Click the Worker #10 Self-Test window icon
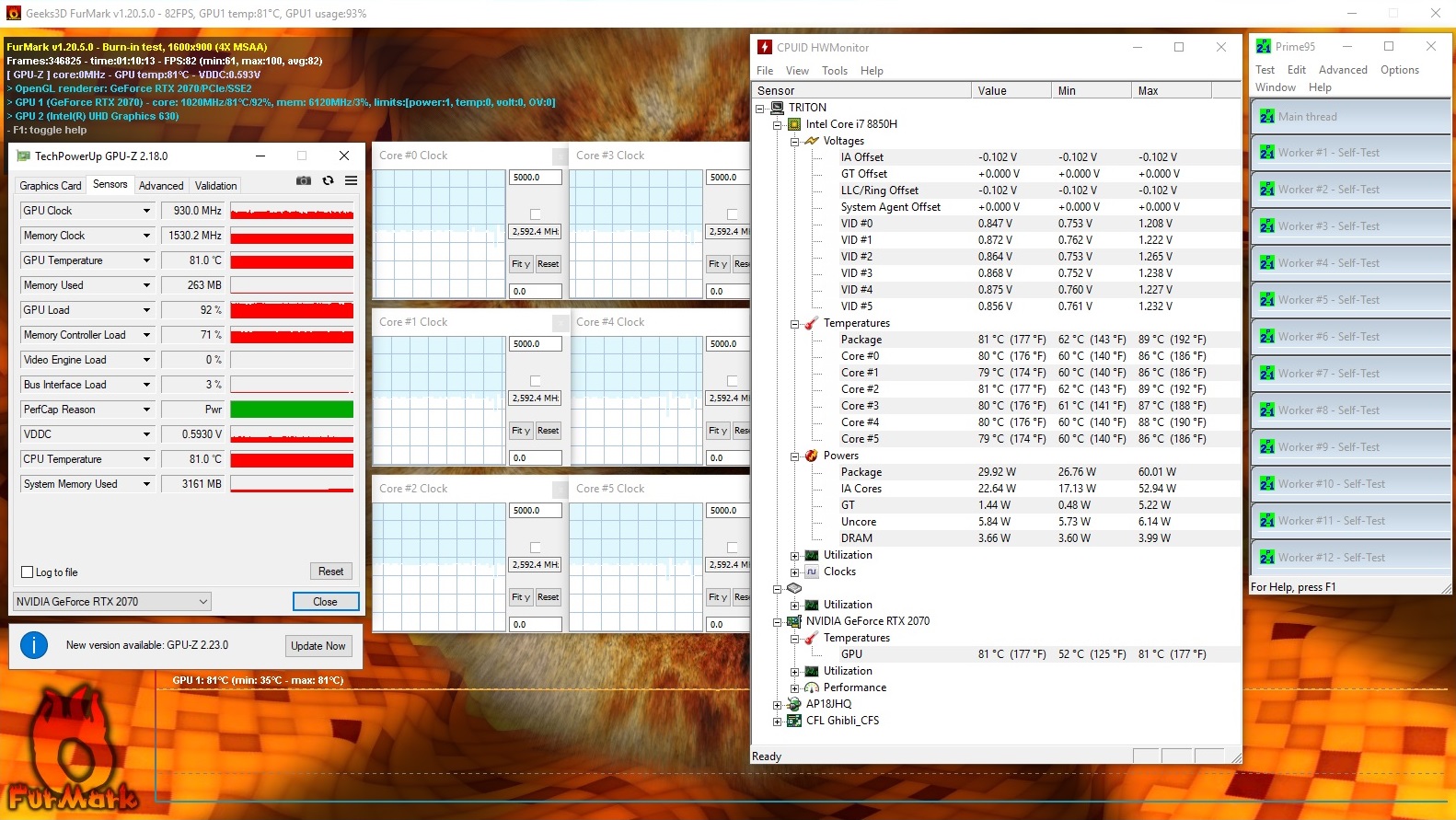 (1266, 484)
